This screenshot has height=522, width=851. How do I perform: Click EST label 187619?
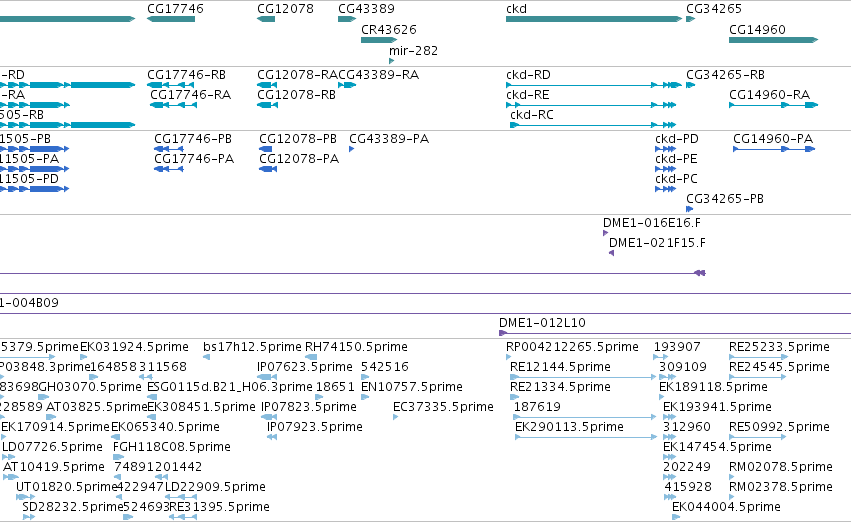(537, 406)
